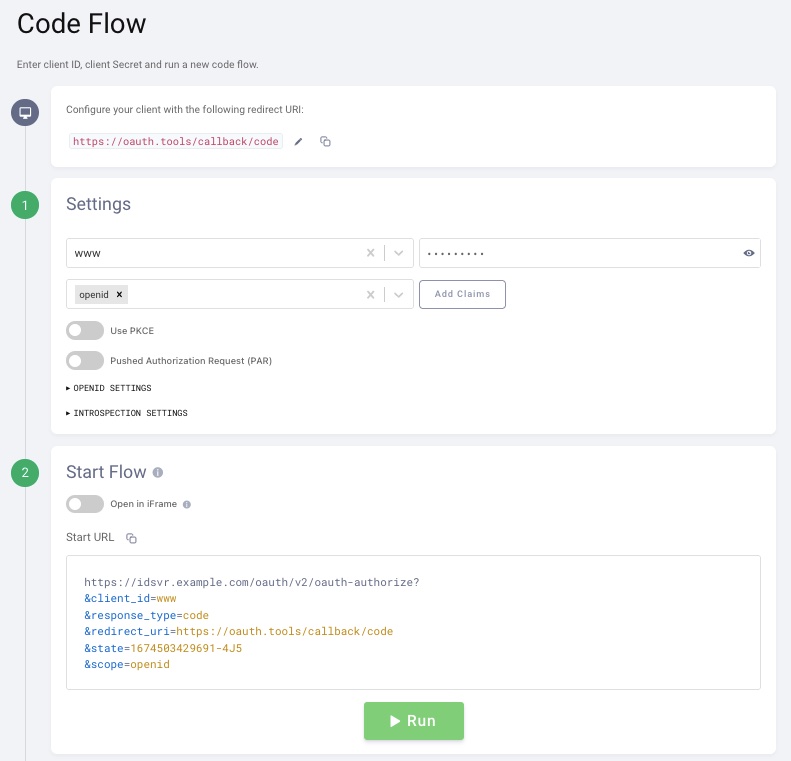The image size is (791, 761).
Task: Click the authorize endpoint URL line
Action: tap(251, 582)
